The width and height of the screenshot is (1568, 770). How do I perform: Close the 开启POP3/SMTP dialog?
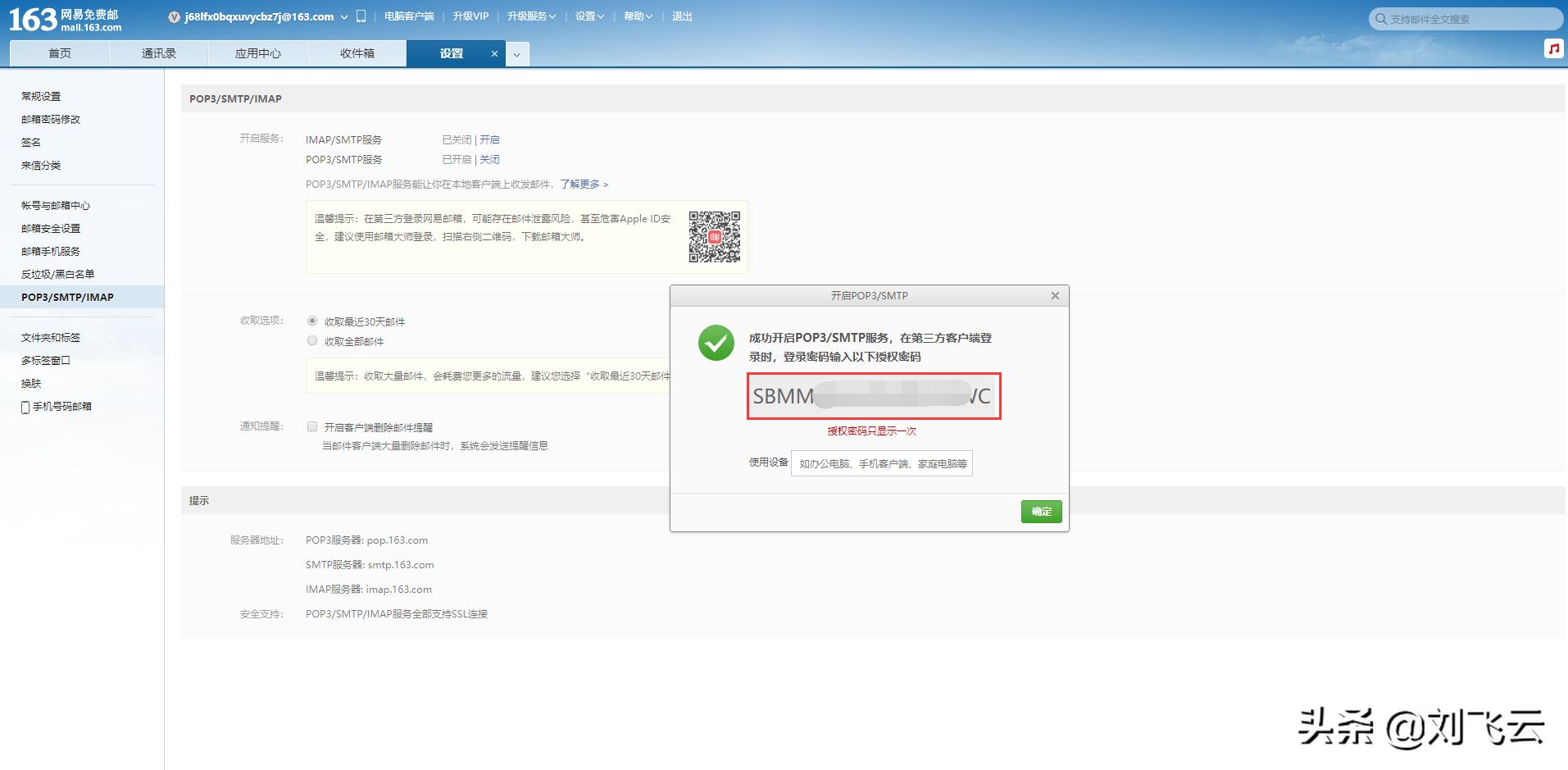(x=1055, y=296)
